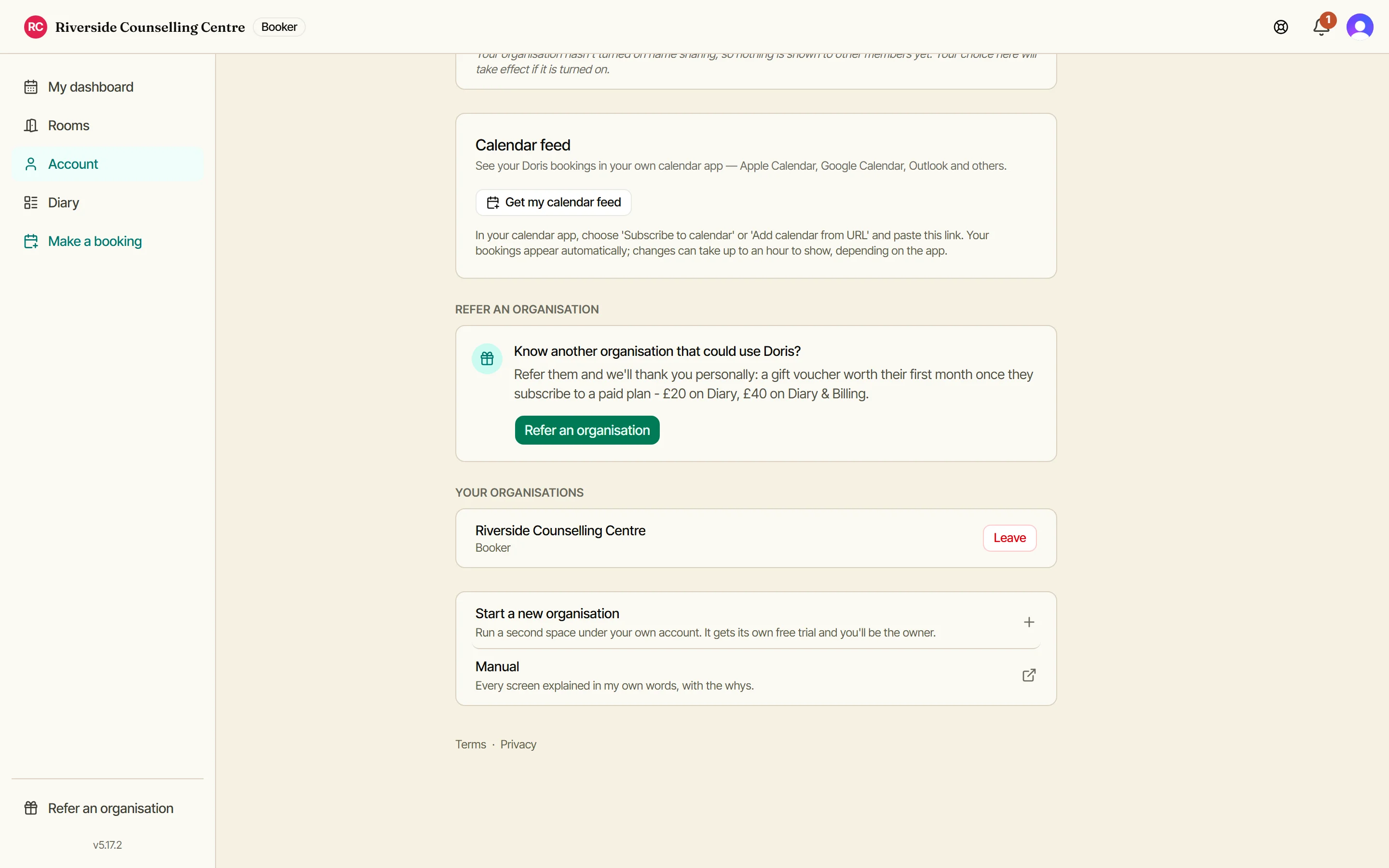Click the Make a booking calendar-plus icon
The height and width of the screenshot is (868, 1389).
click(x=31, y=241)
